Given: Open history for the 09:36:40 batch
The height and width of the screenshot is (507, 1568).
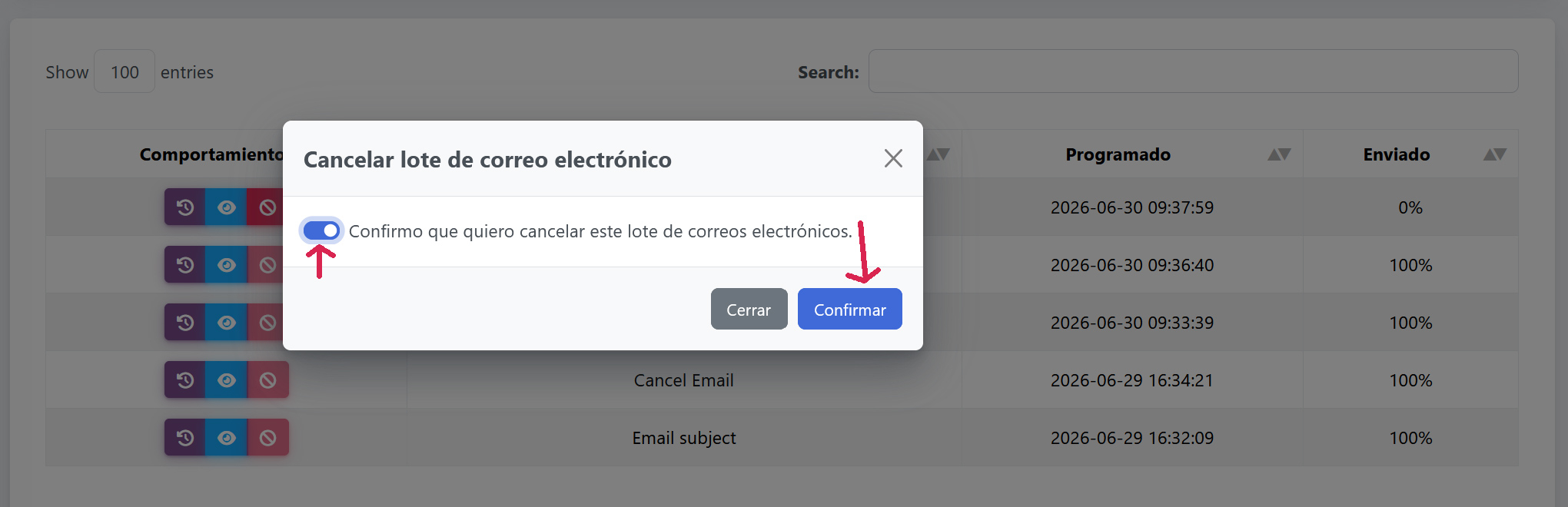Looking at the screenshot, I should tap(185, 265).
